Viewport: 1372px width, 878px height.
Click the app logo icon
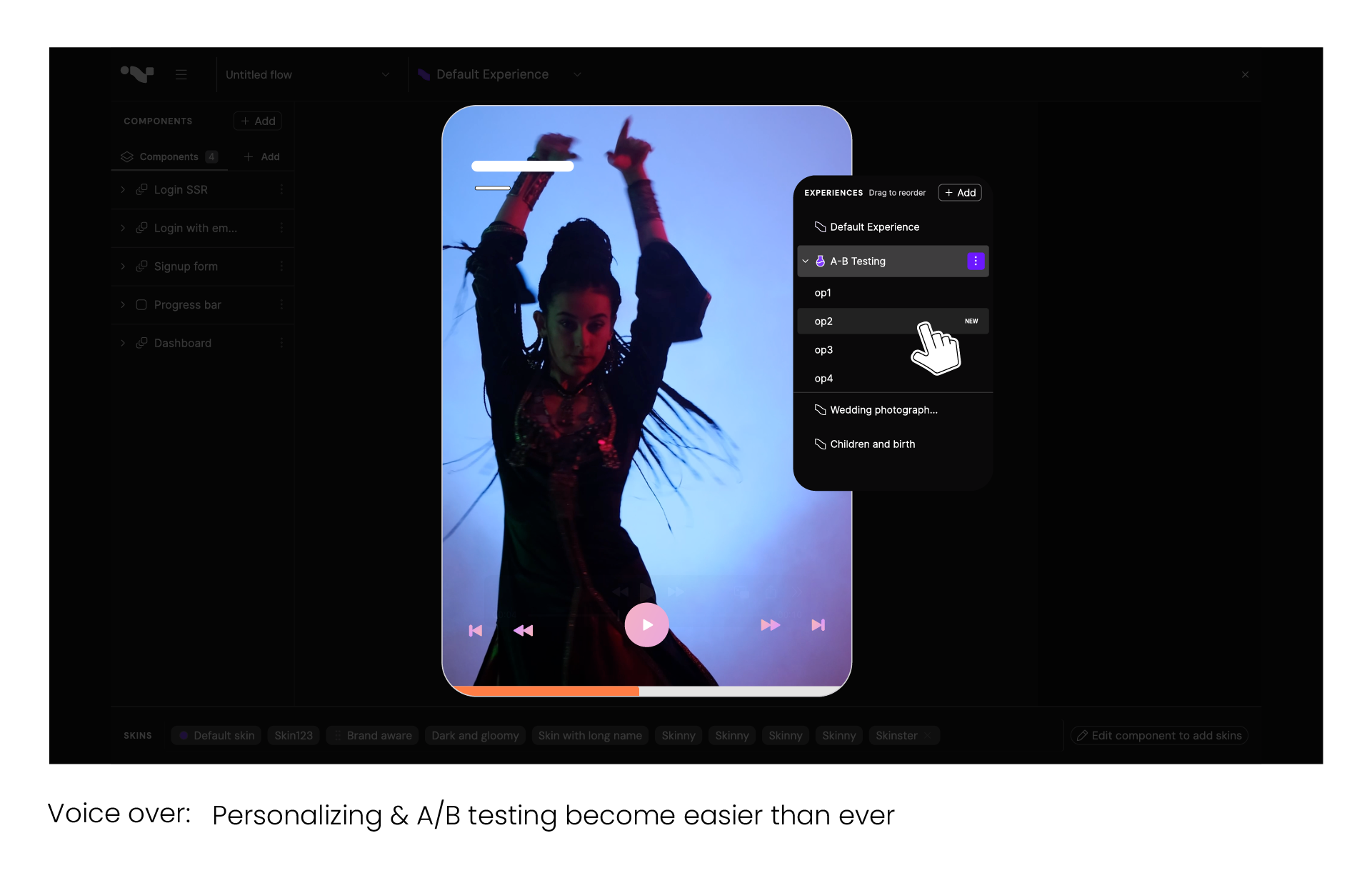tap(137, 74)
